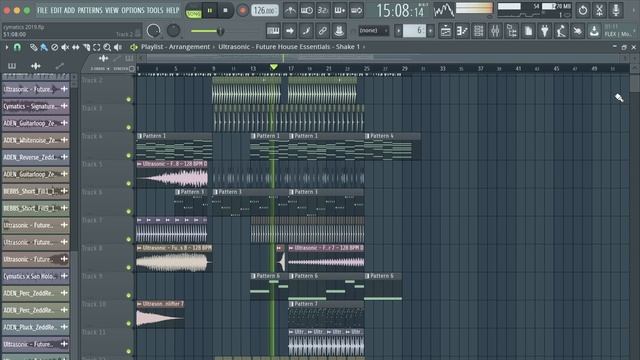The image size is (640, 360).
Task: Open the FILE menu
Action: [x=42, y=10]
